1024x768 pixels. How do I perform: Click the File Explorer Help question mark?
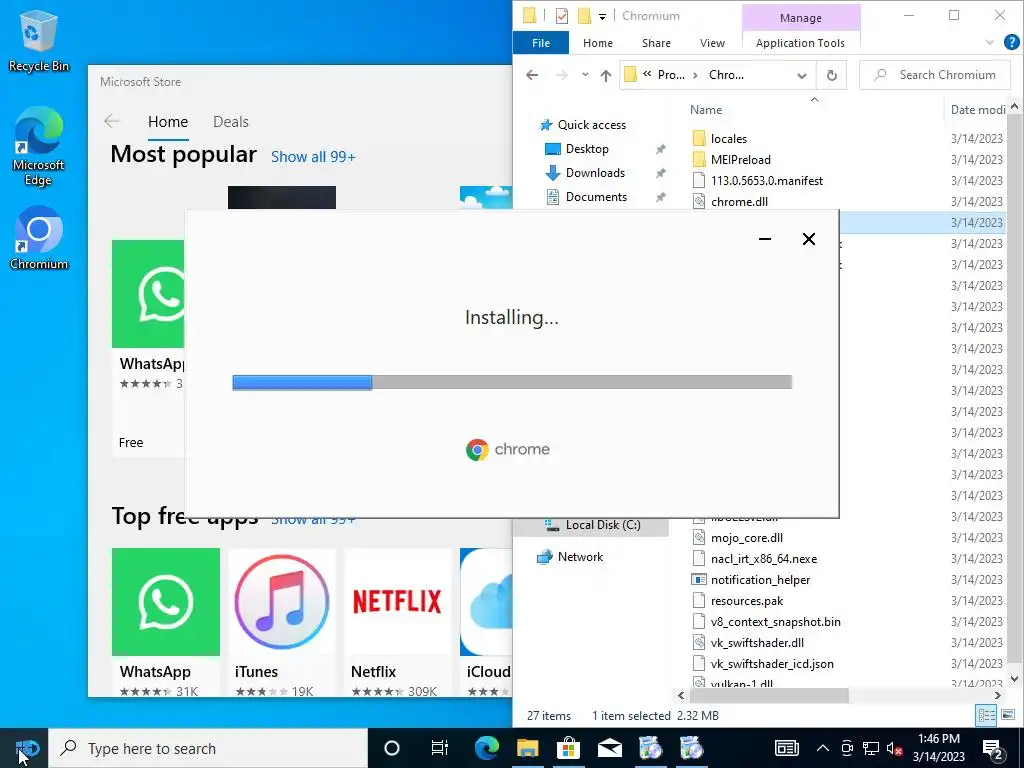point(1012,42)
